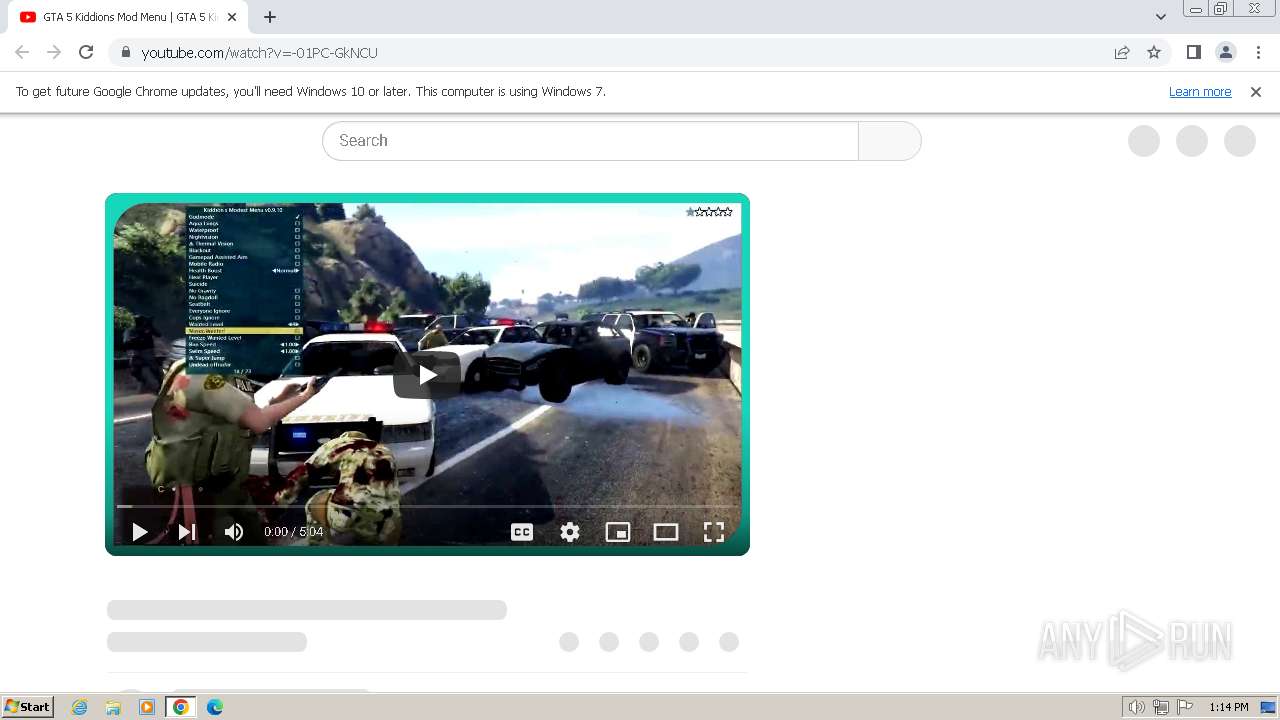Click the play icon in player controls

[140, 532]
